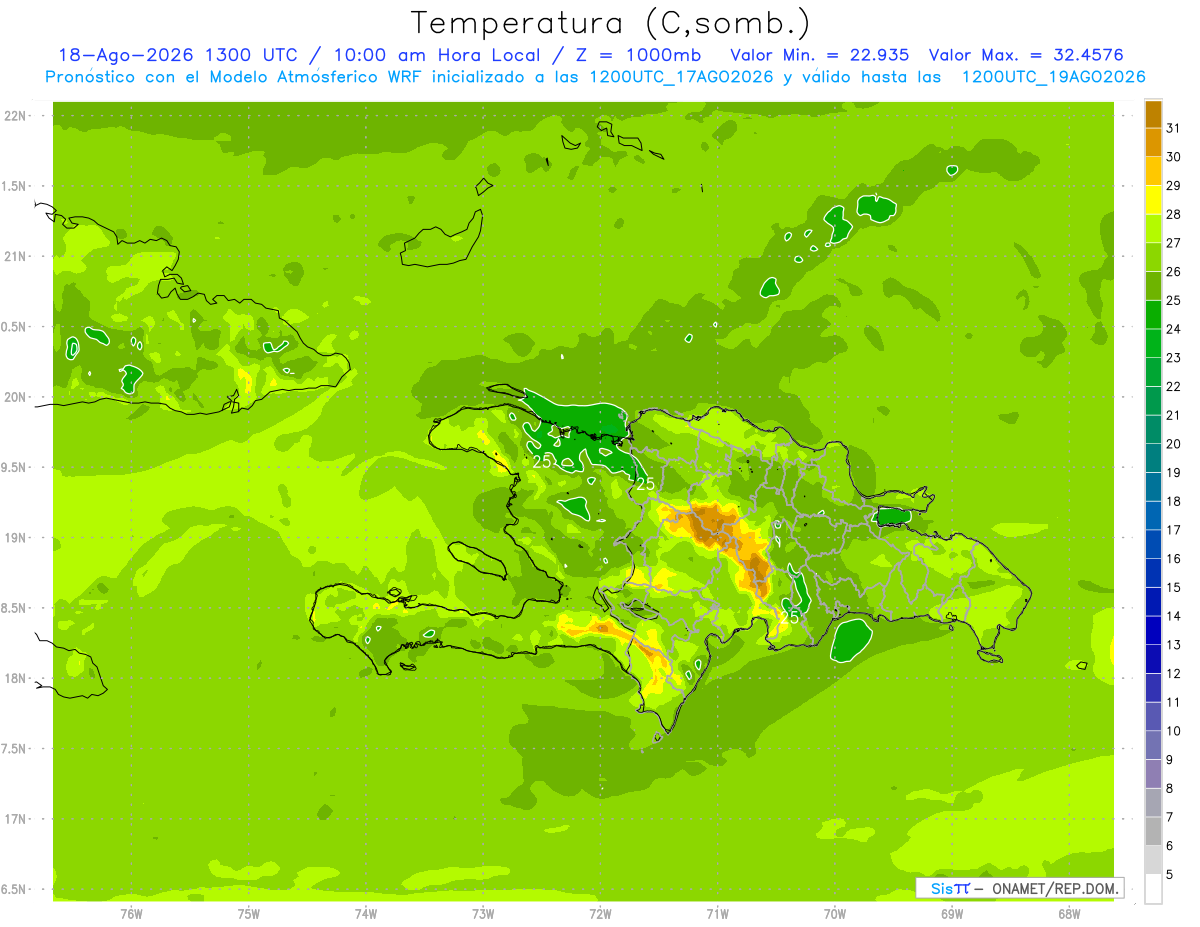
Task: Choose the blue swatch between 16 and 17
Action: tap(1153, 544)
